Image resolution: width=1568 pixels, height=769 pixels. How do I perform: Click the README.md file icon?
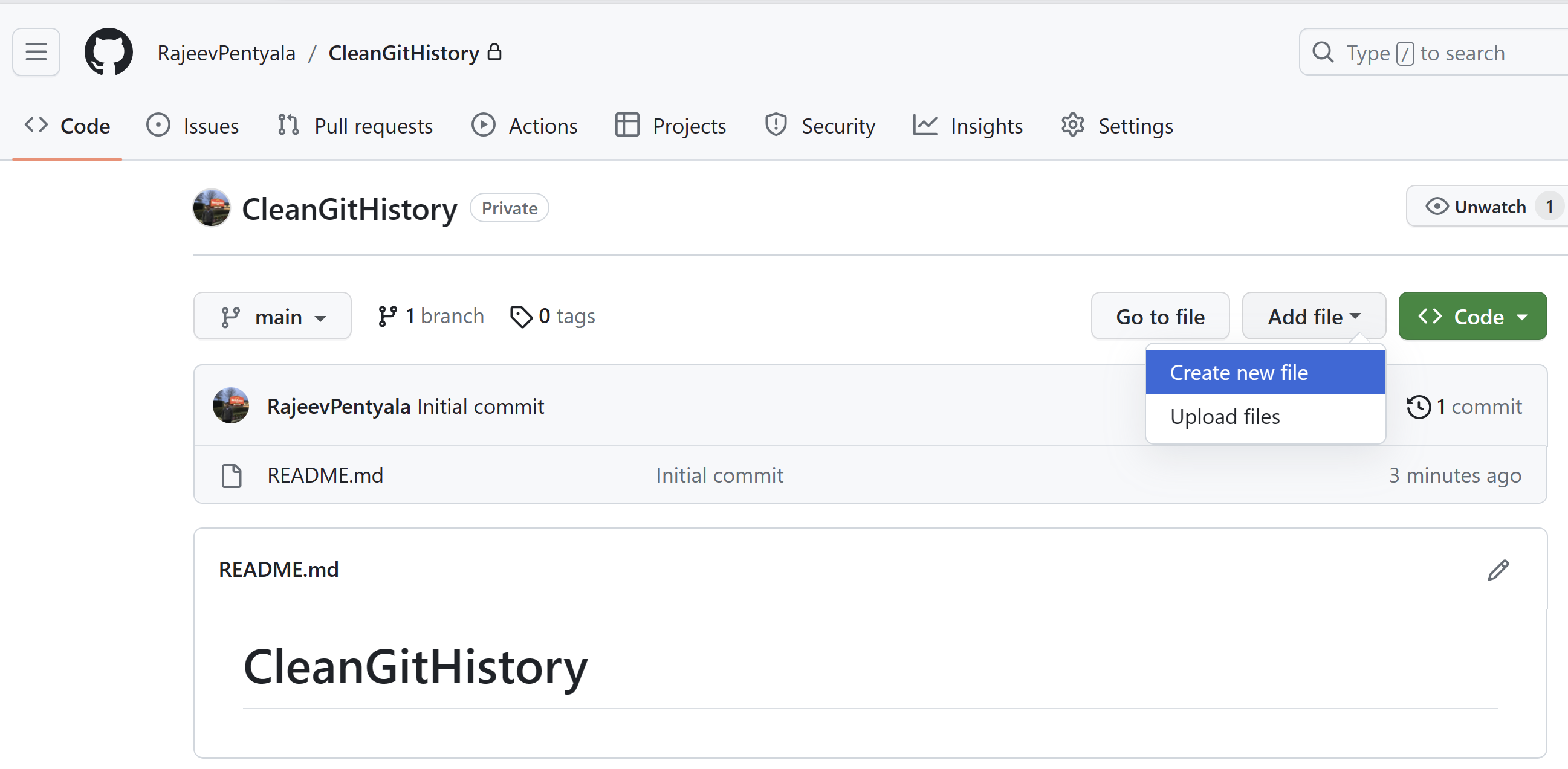(x=232, y=476)
